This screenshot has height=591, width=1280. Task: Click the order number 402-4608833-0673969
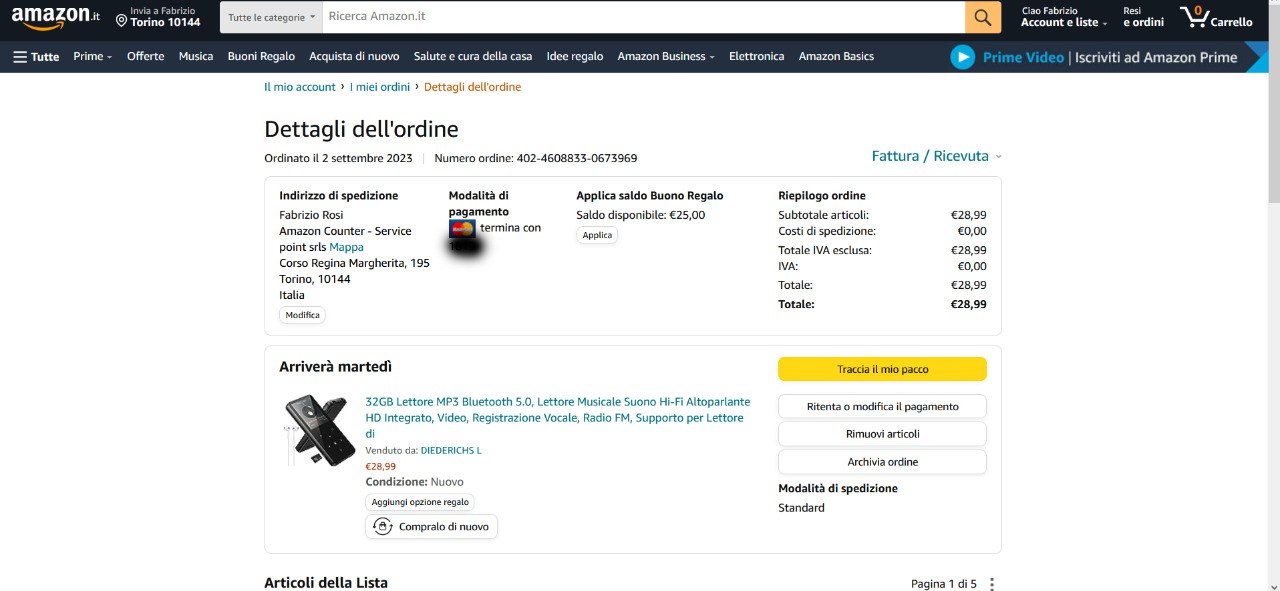[x=577, y=158]
